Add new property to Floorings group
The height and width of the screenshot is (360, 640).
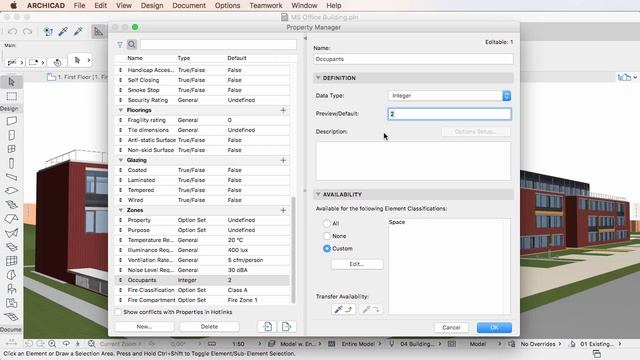(283, 110)
